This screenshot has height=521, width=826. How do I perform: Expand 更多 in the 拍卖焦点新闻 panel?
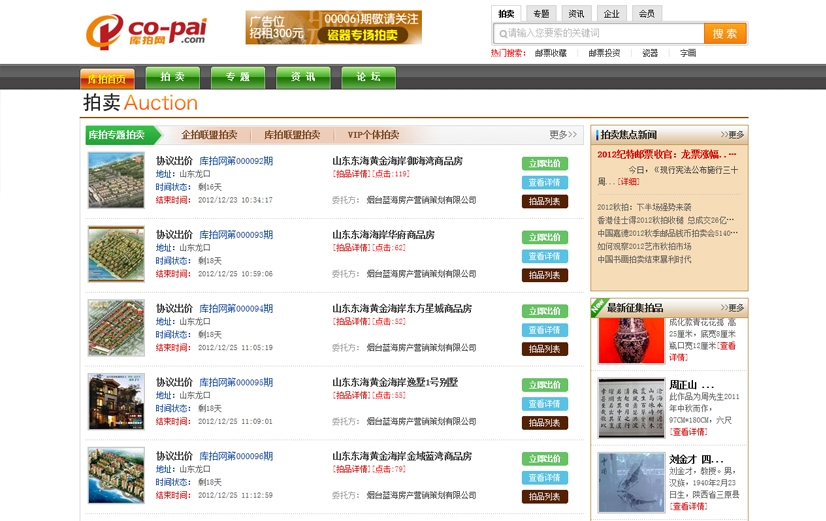pyautogui.click(x=732, y=134)
